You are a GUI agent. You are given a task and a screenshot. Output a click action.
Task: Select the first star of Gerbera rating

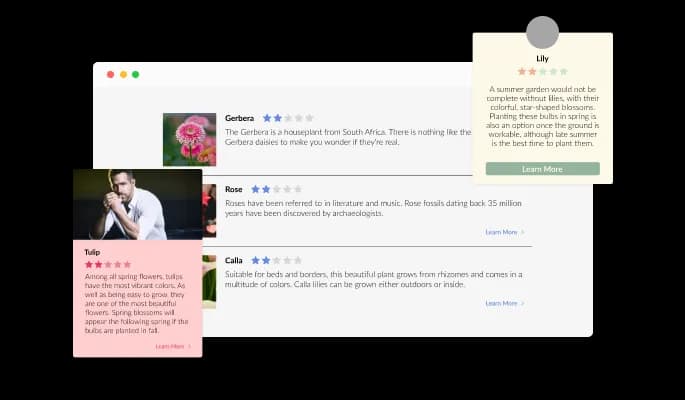tap(267, 118)
